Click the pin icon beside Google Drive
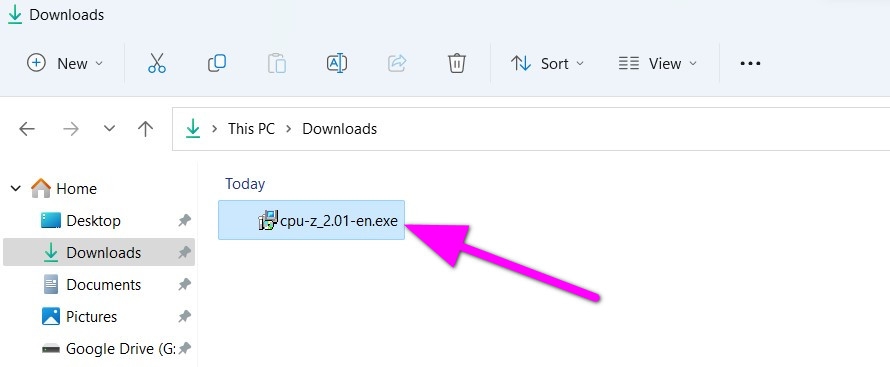Screen dimensions: 890x367 tap(184, 349)
